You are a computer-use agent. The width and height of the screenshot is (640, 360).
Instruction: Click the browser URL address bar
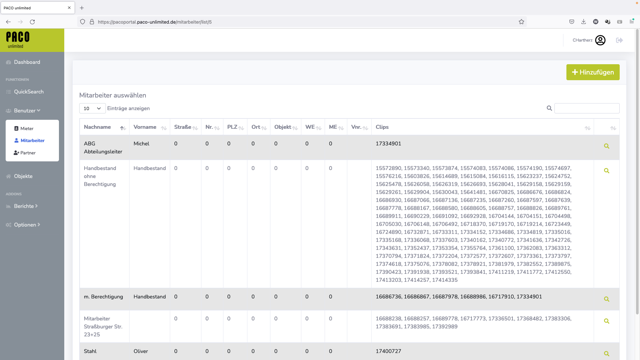302,22
